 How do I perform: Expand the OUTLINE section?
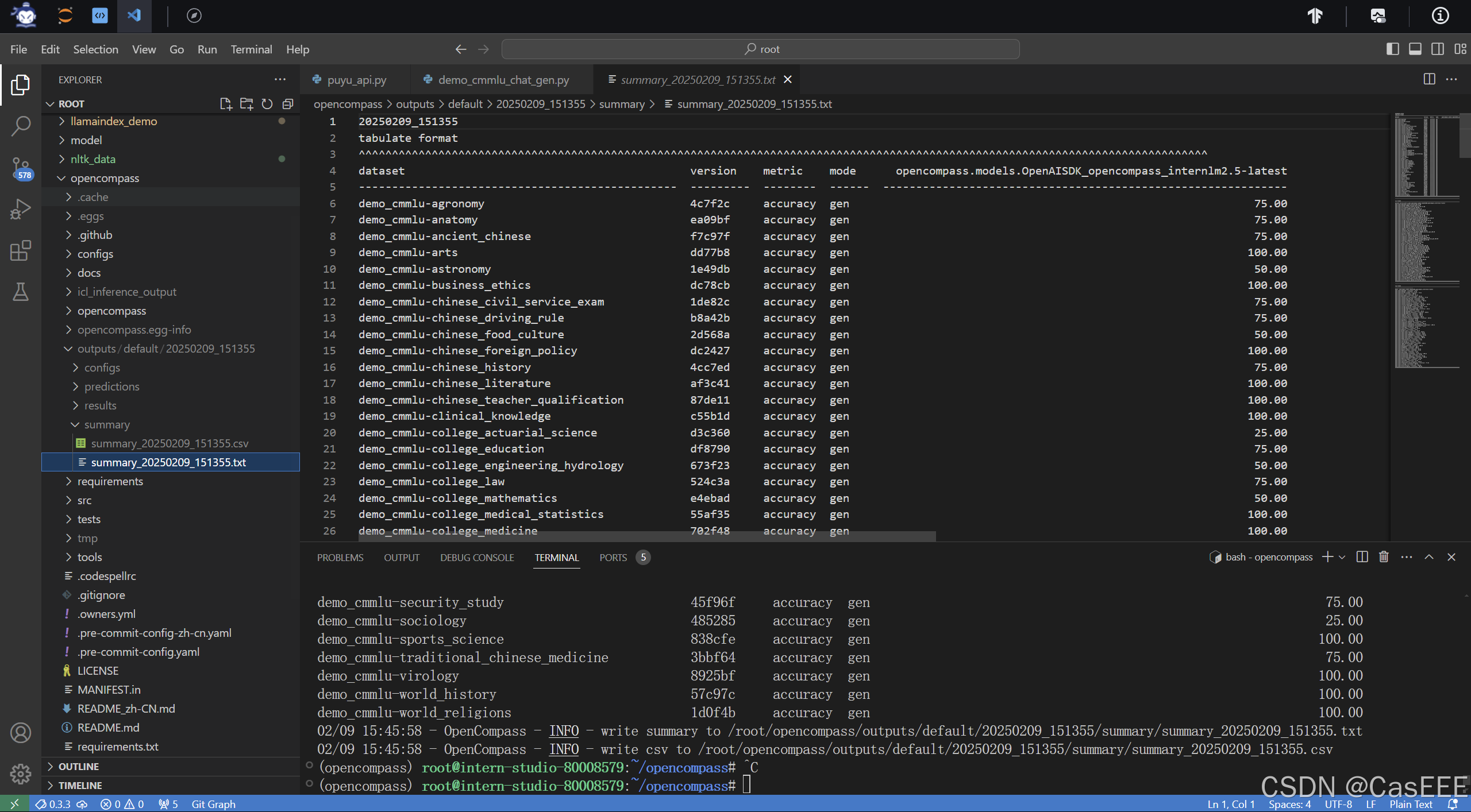(x=79, y=767)
